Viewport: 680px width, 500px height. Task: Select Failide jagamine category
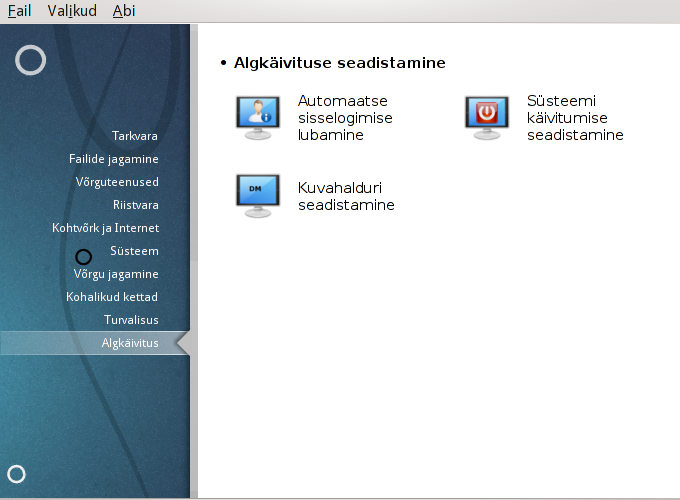tap(114, 159)
